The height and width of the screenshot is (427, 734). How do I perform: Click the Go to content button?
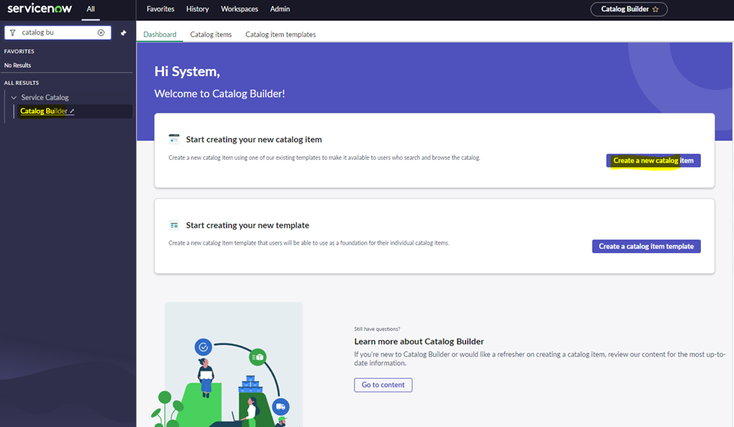[383, 385]
